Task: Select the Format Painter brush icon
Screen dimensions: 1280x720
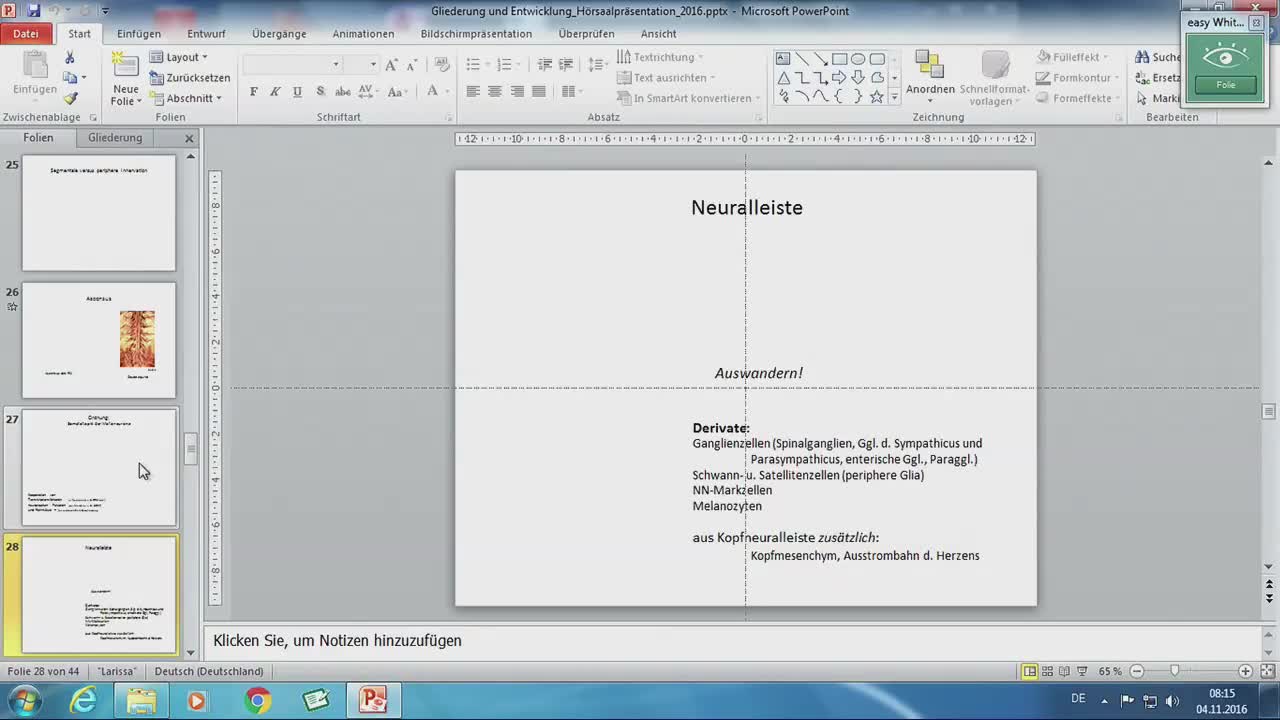Action: (70, 98)
